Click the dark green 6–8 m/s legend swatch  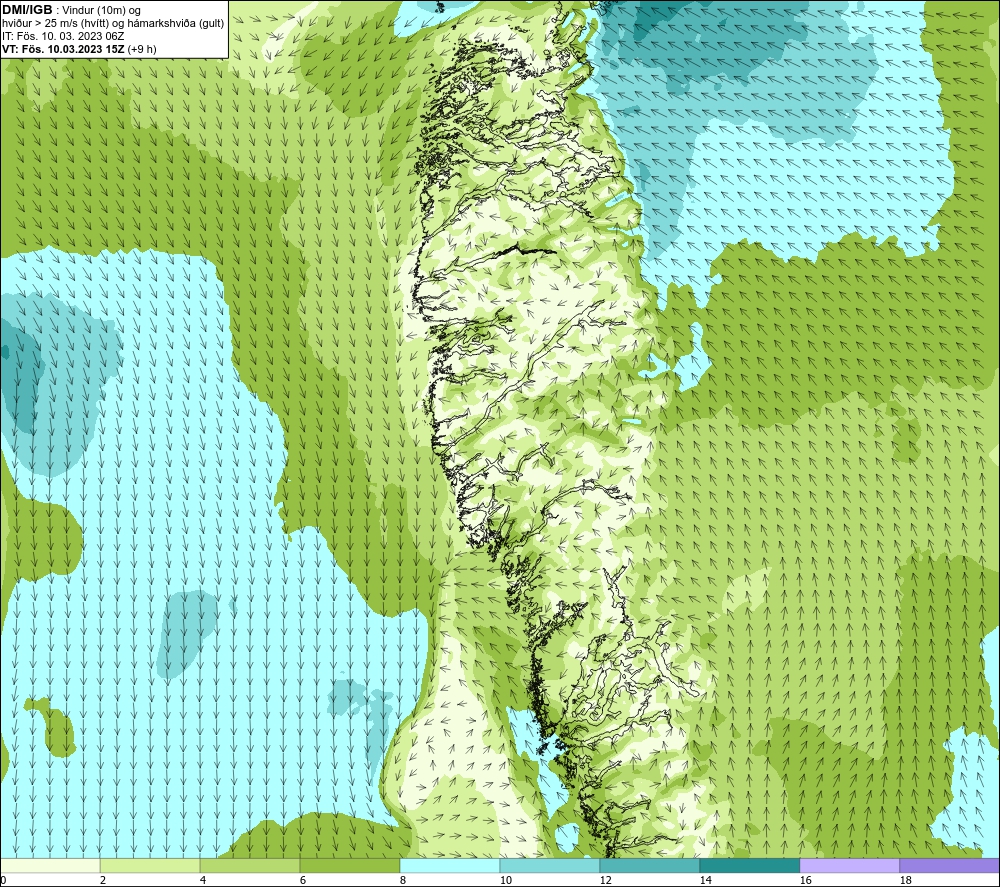[349, 865]
